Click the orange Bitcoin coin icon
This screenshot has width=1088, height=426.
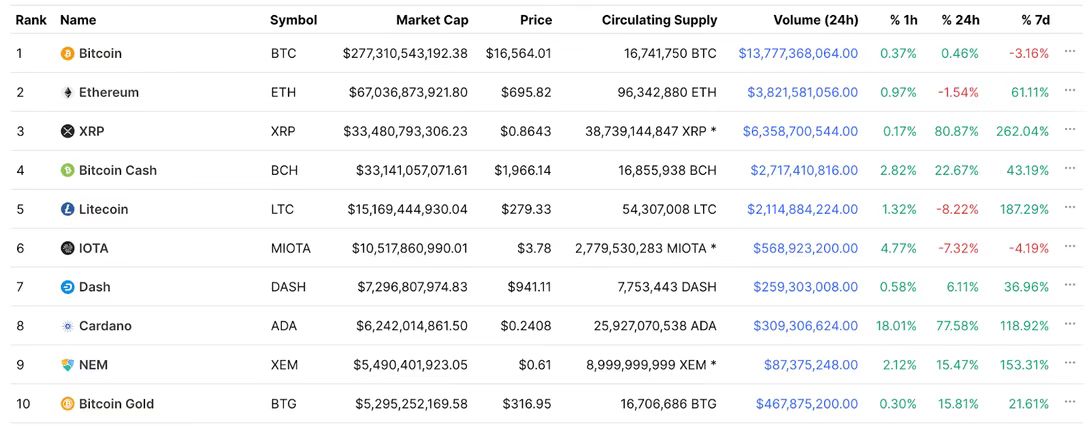(67, 53)
